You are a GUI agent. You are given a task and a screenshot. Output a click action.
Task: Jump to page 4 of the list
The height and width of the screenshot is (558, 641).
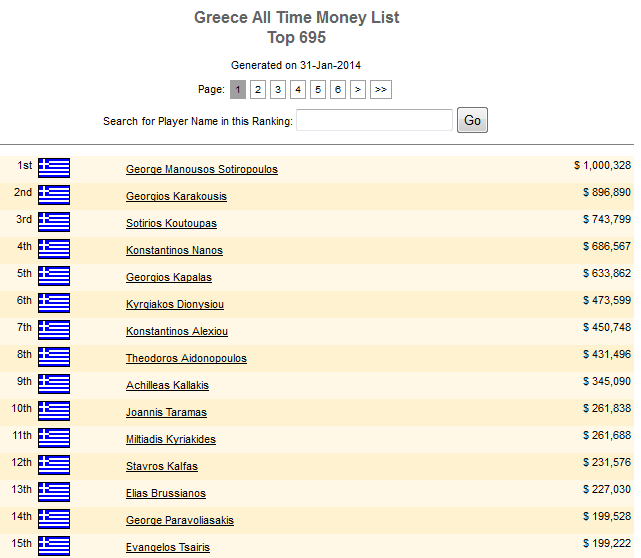tap(298, 90)
